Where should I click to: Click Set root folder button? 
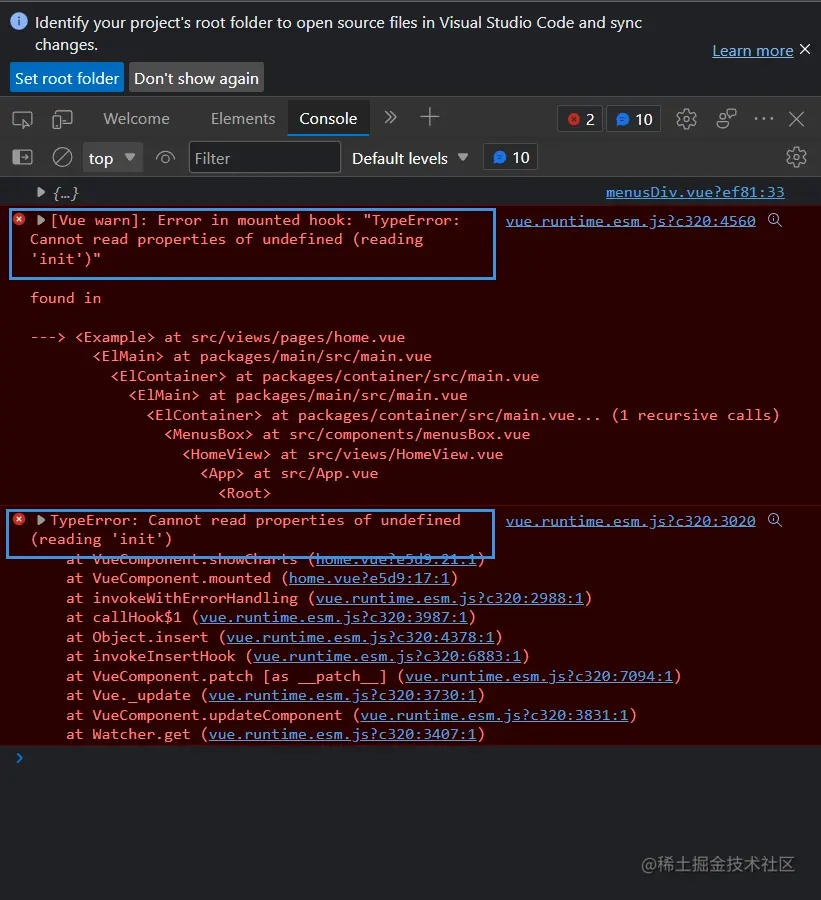tap(67, 78)
